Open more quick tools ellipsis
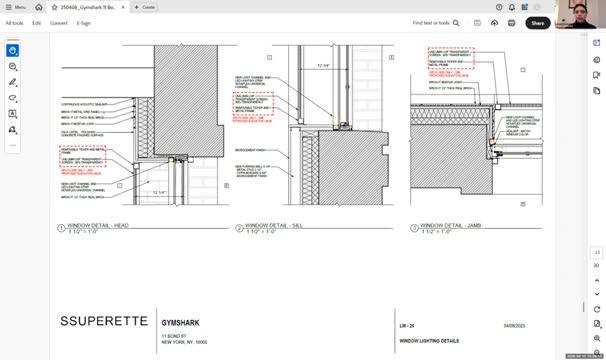The width and height of the screenshot is (606, 360). tap(12, 145)
